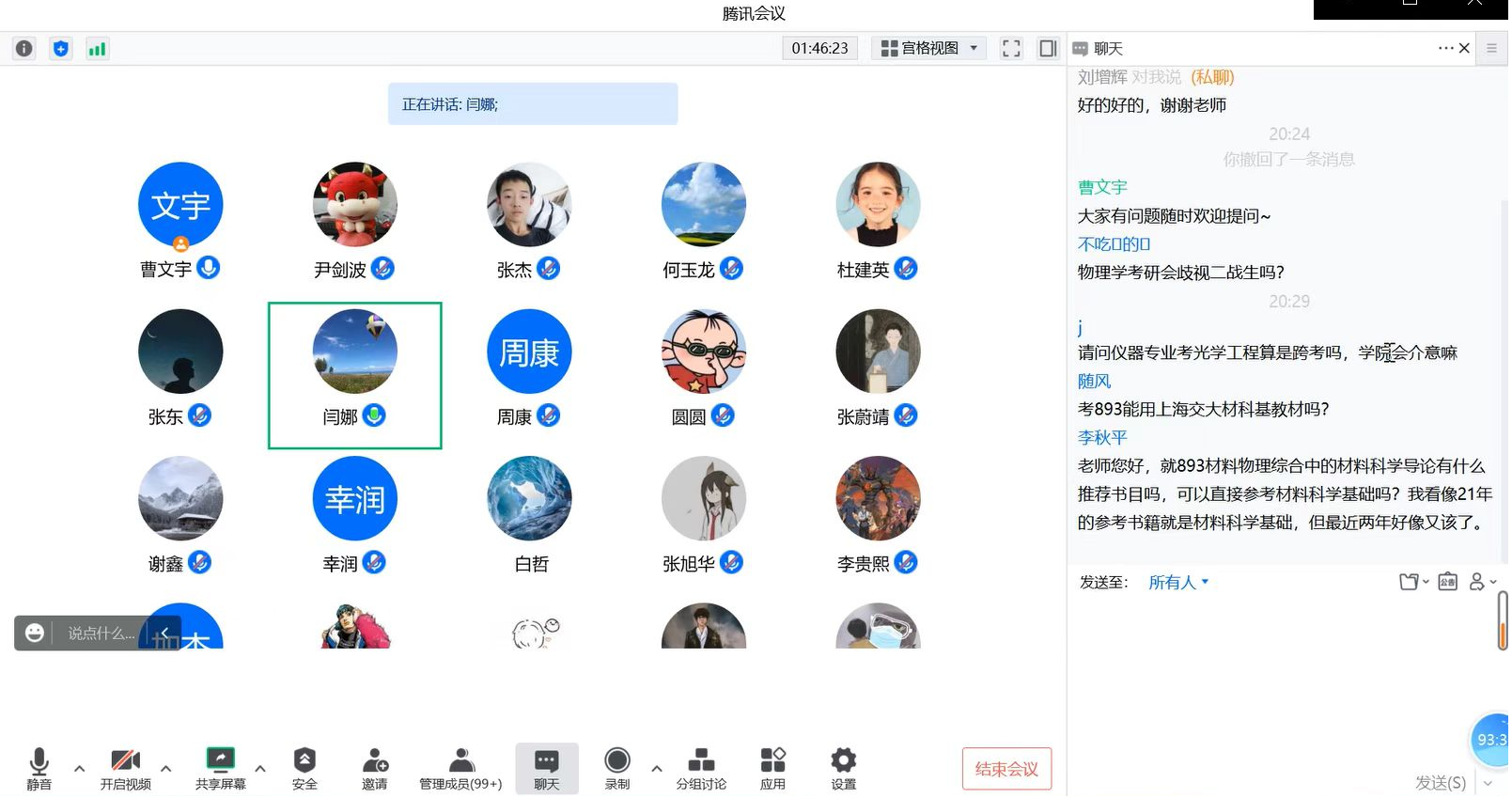Open the send-to recipient dropdown (所有人)
Image resolution: width=1512 pixels, height=798 pixels.
tap(1178, 583)
